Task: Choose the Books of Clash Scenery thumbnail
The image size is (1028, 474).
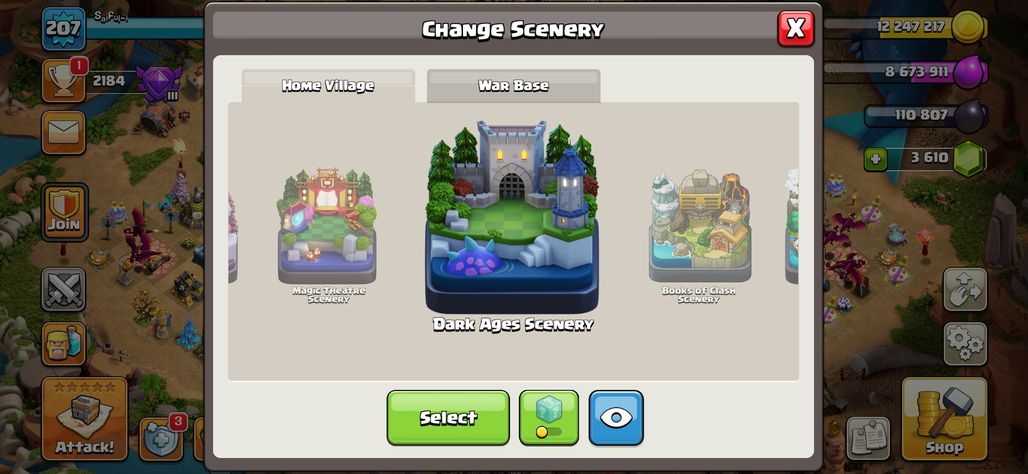Action: point(699,235)
